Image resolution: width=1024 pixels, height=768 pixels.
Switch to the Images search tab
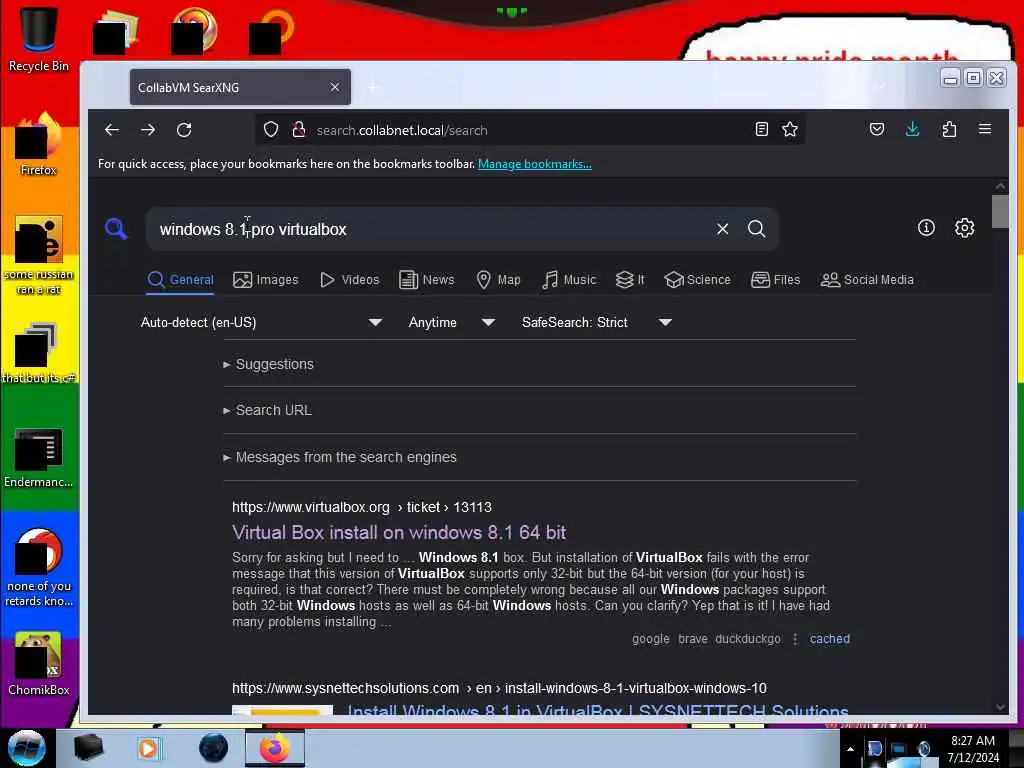266,280
